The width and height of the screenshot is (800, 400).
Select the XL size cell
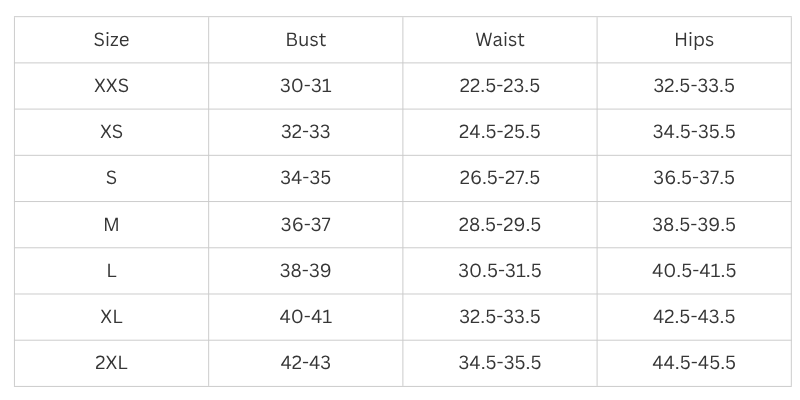point(111,317)
